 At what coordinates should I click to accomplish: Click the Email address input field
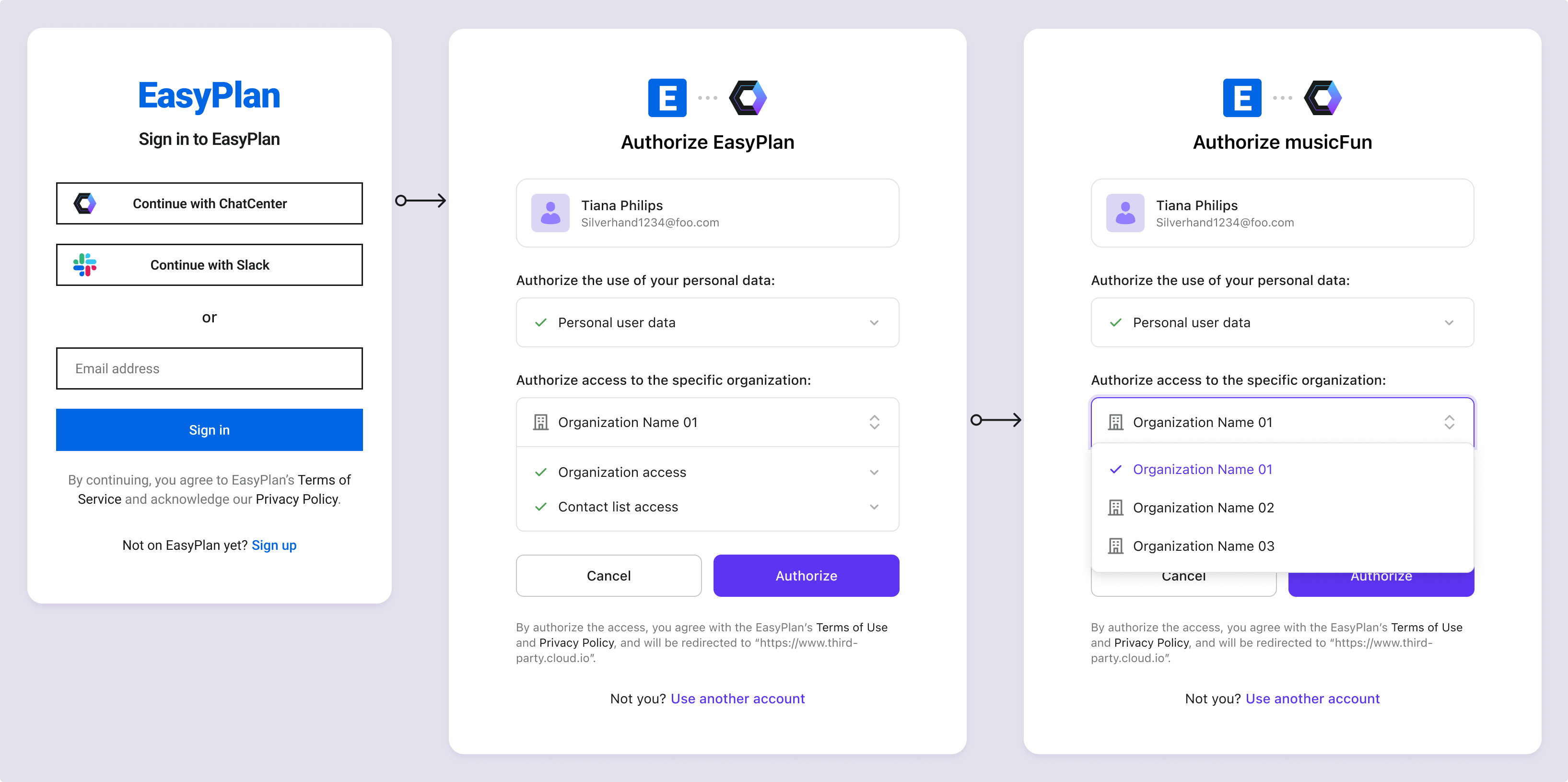tap(210, 368)
